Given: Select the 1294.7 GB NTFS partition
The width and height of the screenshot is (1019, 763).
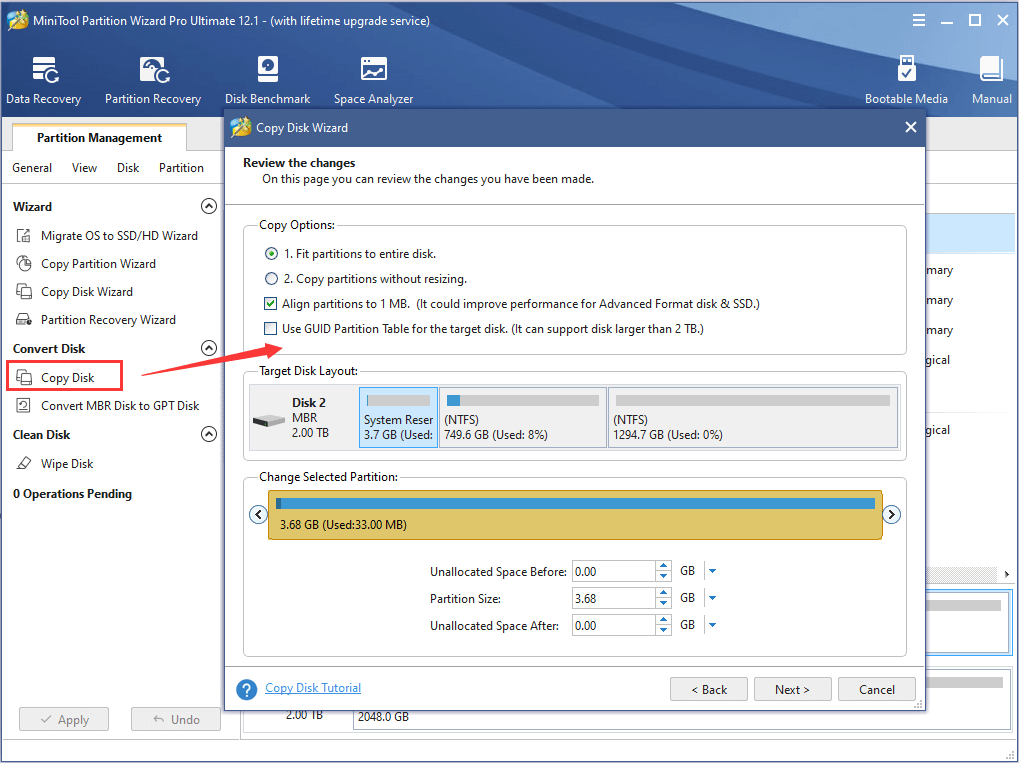Looking at the screenshot, I should pyautogui.click(x=753, y=418).
